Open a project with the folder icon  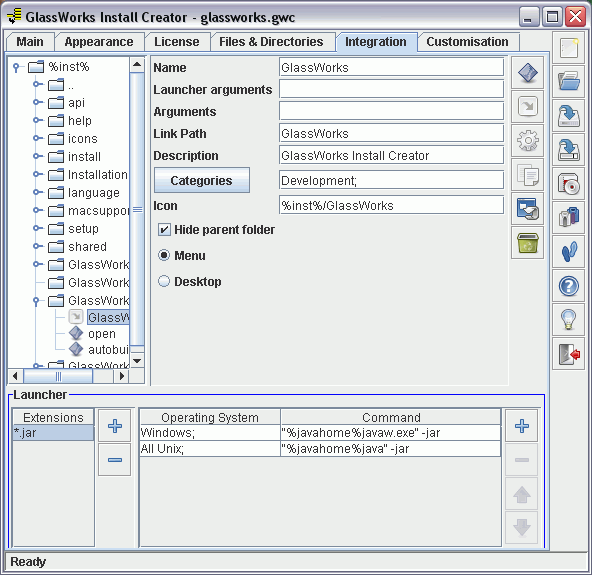569,82
